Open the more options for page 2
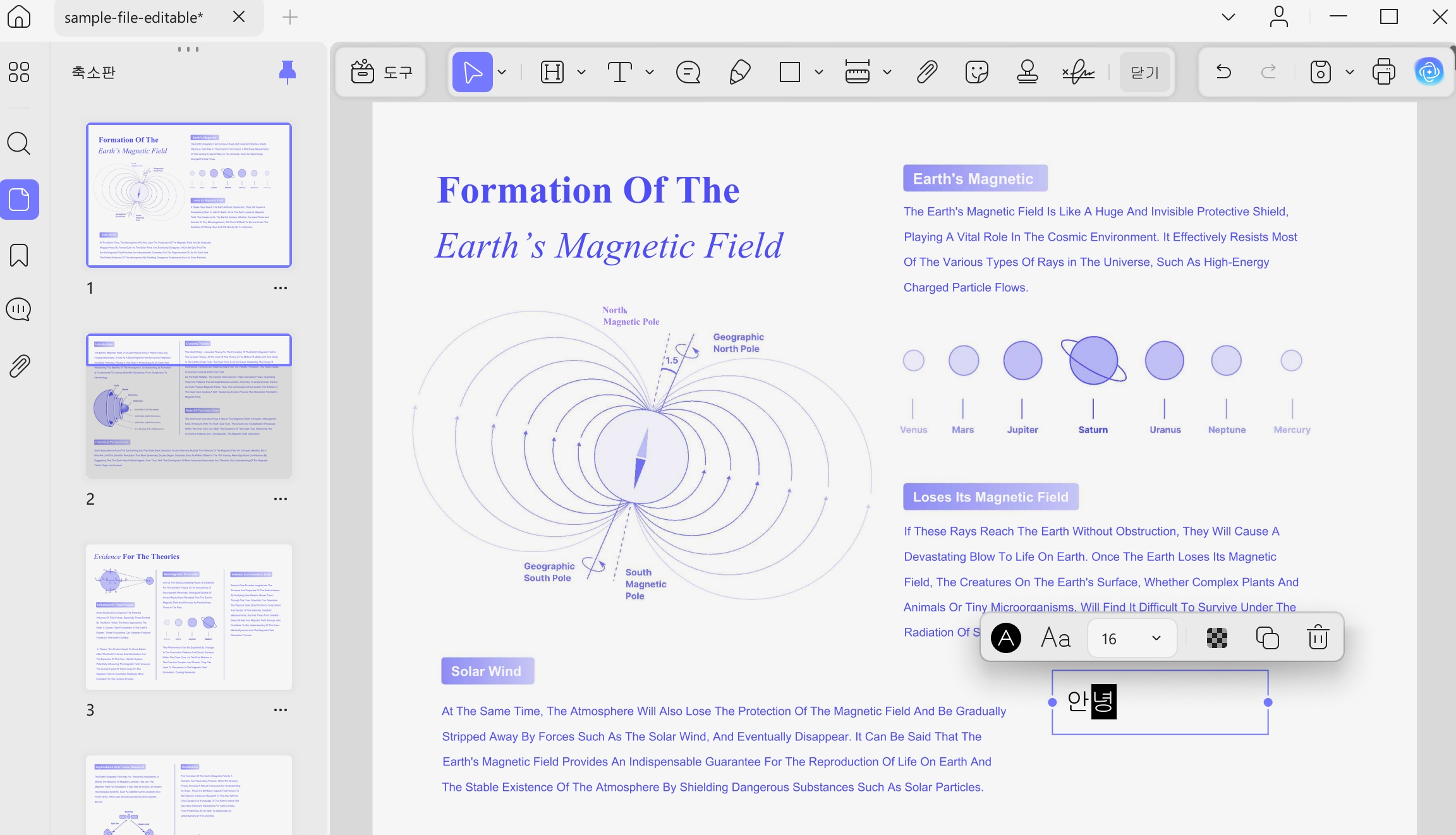1456x835 pixels. coord(281,499)
